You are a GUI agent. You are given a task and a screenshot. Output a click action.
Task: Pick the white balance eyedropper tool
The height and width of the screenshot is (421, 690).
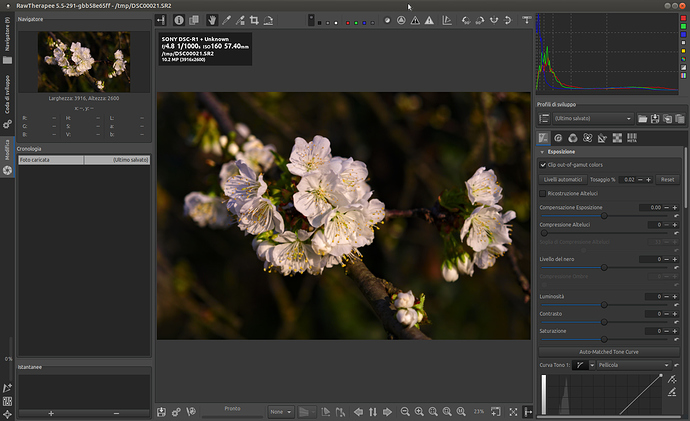(226, 19)
